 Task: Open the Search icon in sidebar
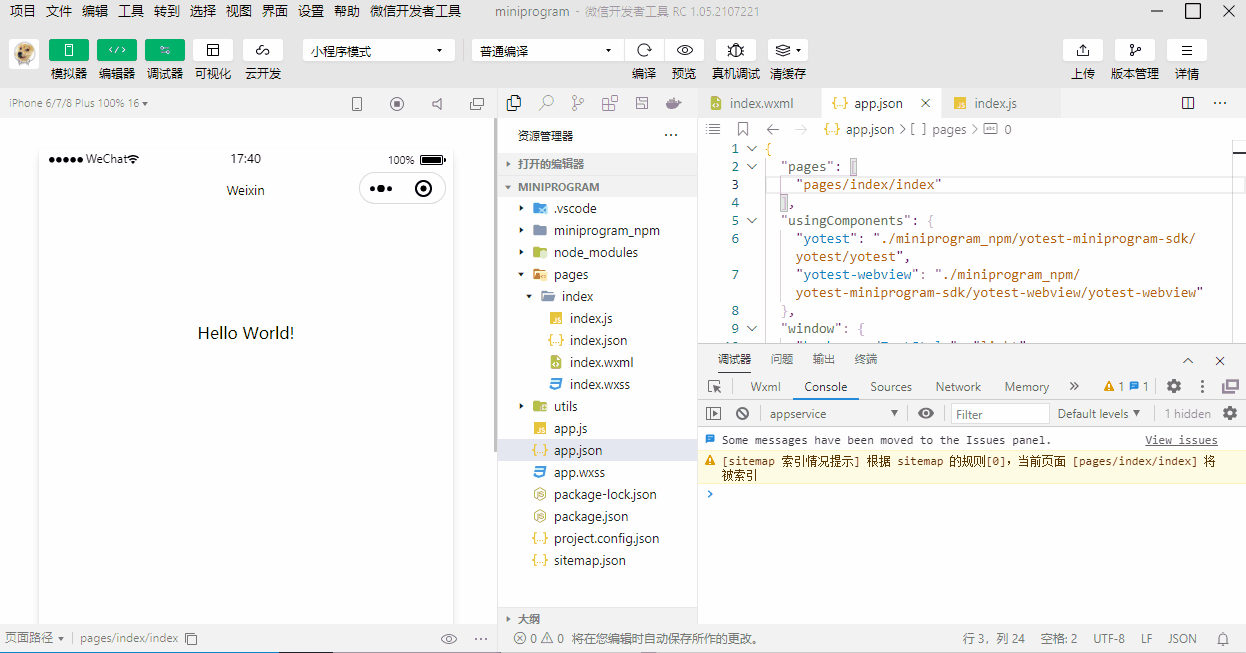(546, 103)
